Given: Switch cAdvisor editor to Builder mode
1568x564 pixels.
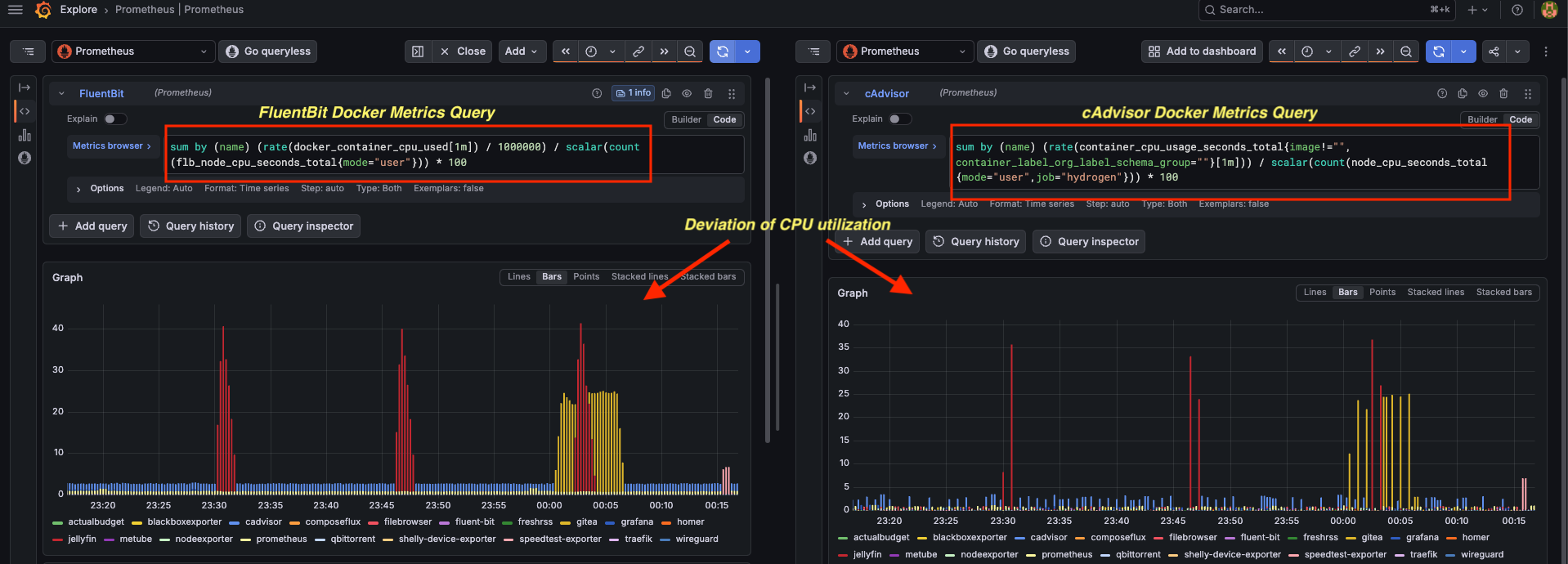Looking at the screenshot, I should point(1482,119).
